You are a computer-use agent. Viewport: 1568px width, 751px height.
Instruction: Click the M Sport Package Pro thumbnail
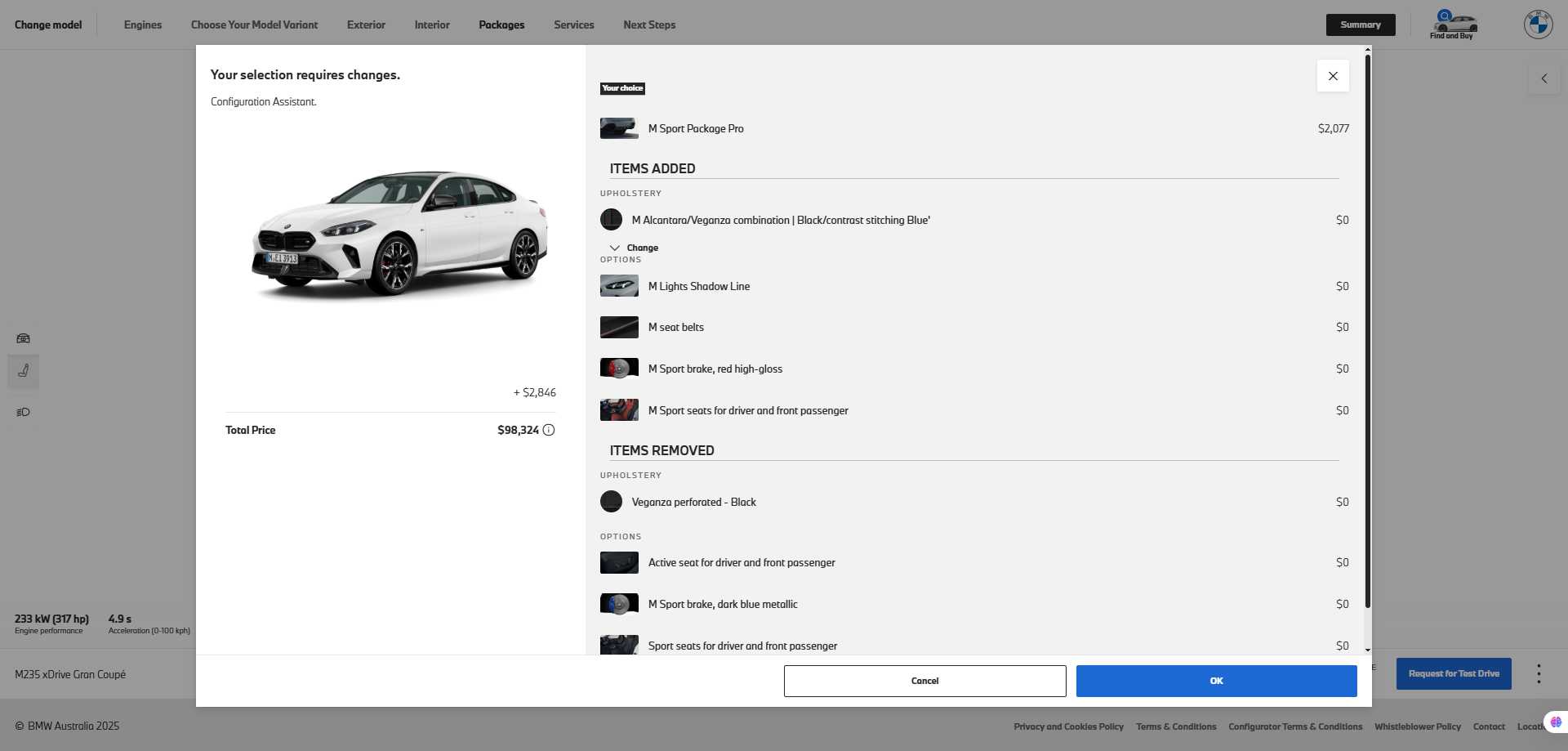(x=619, y=128)
